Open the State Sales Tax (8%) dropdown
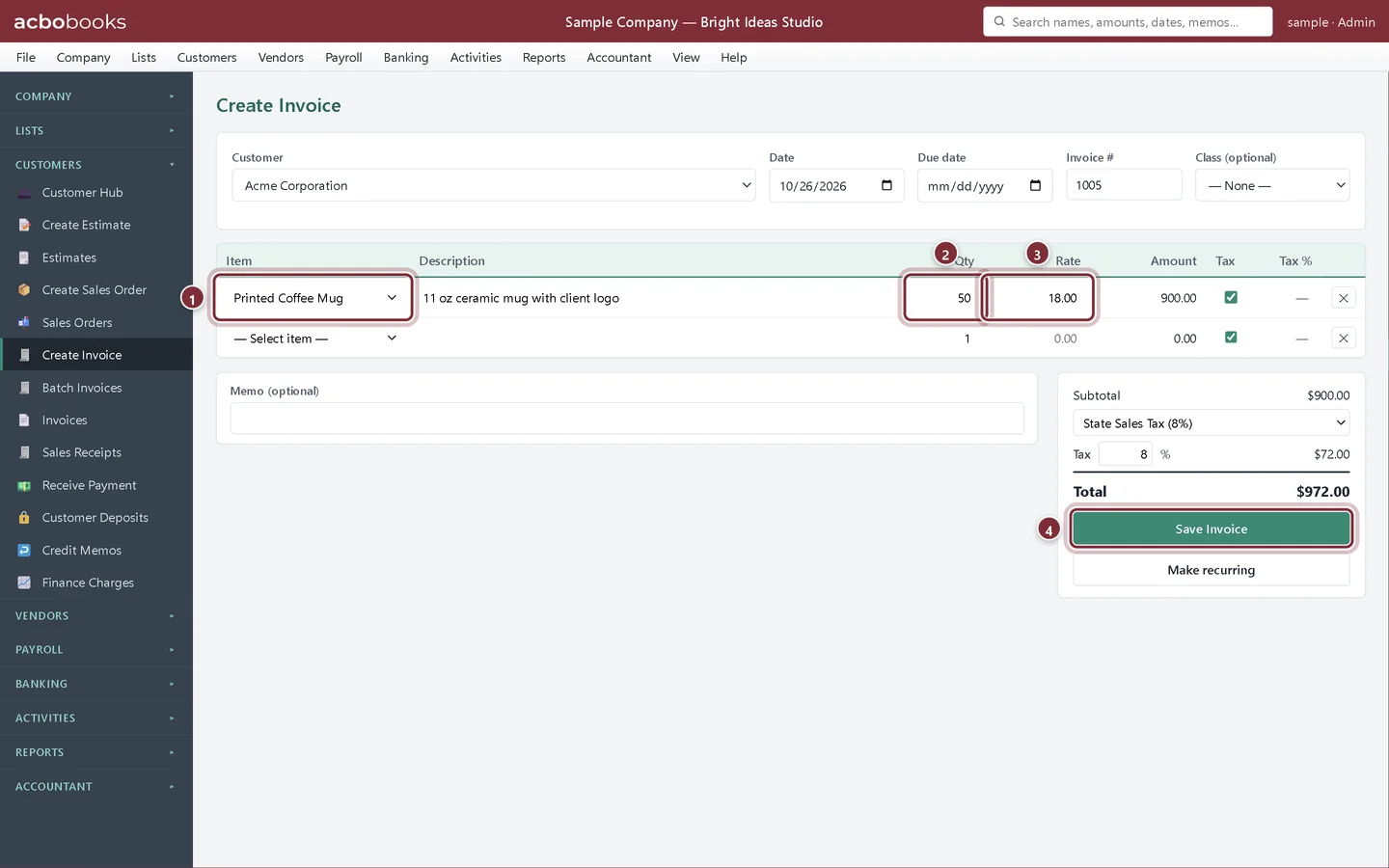This screenshot has height=868, width=1389. pos(1212,423)
